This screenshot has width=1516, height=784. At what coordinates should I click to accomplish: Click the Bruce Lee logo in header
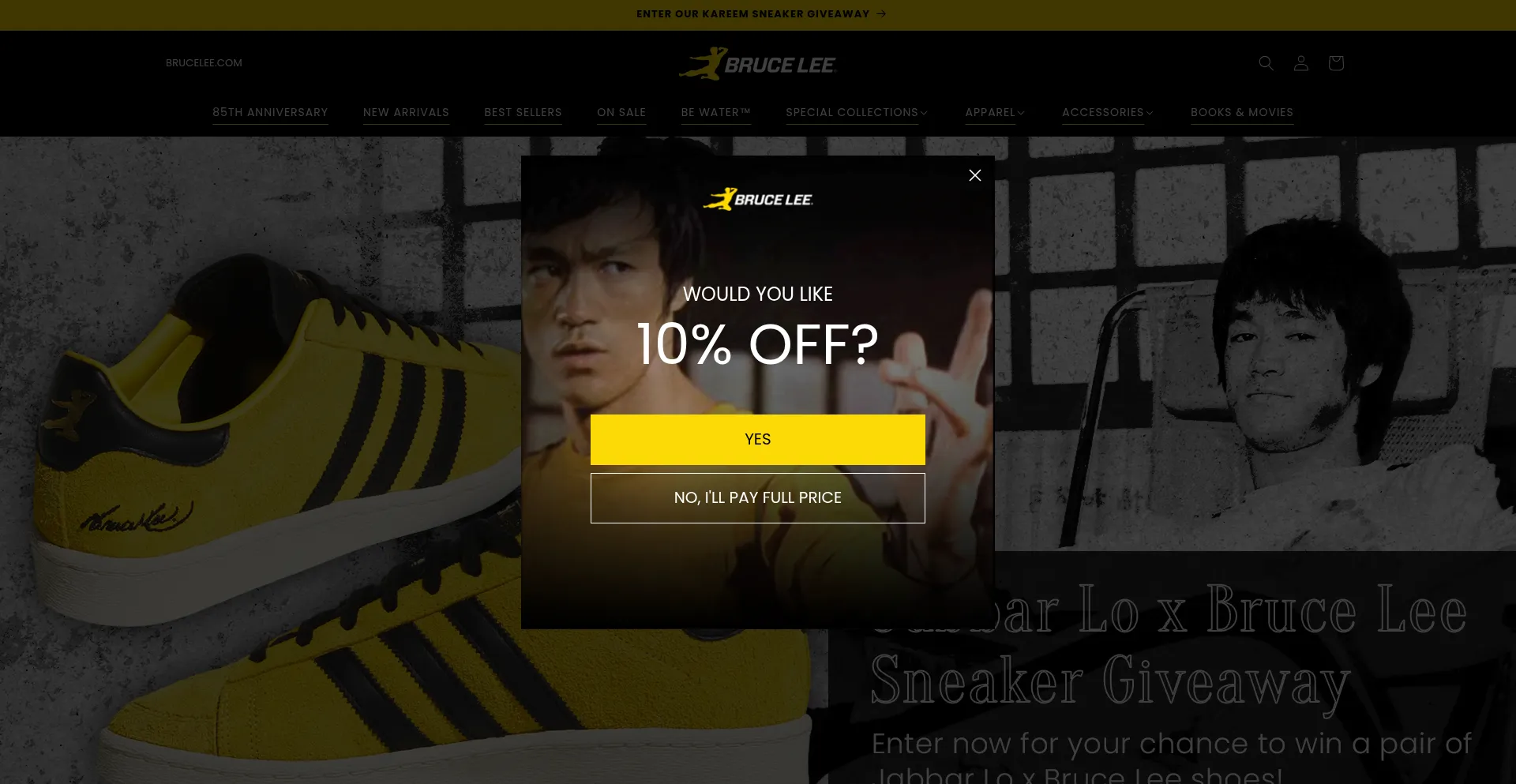coord(757,64)
